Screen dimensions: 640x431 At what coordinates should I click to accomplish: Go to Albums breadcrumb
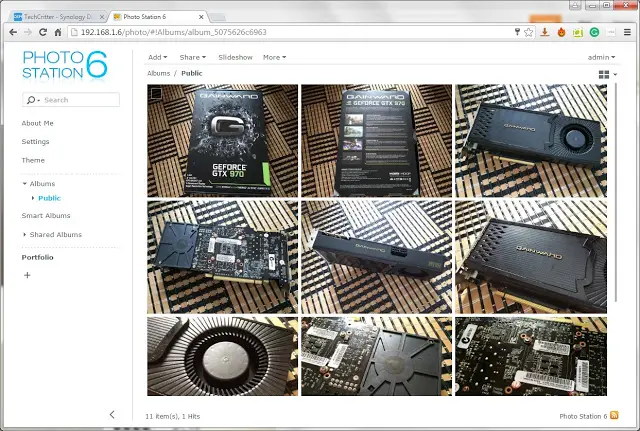coord(158,73)
